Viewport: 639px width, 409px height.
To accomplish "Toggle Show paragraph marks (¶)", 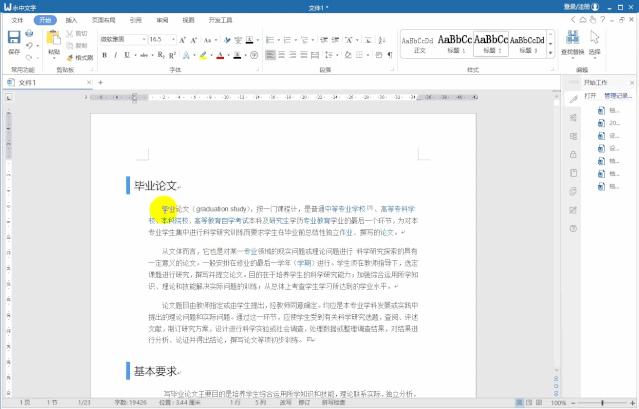I will click(x=390, y=55).
